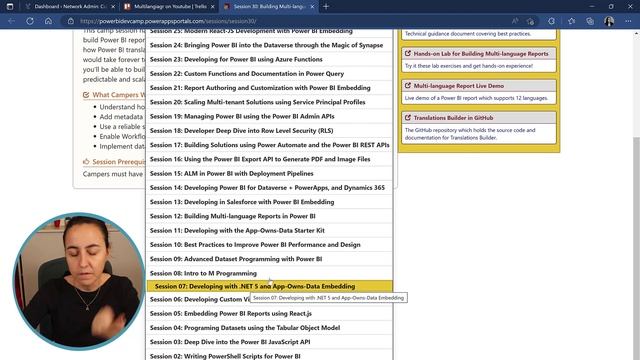Open Session 15: ALM with Deployment Pipelines
The width and height of the screenshot is (640, 360).
[269, 173]
